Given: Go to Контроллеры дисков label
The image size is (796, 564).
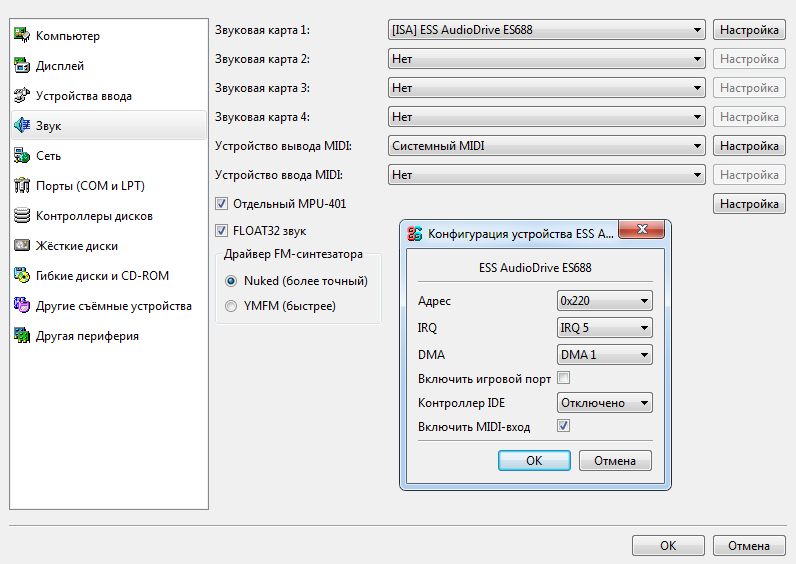Looking at the screenshot, I should [x=94, y=216].
